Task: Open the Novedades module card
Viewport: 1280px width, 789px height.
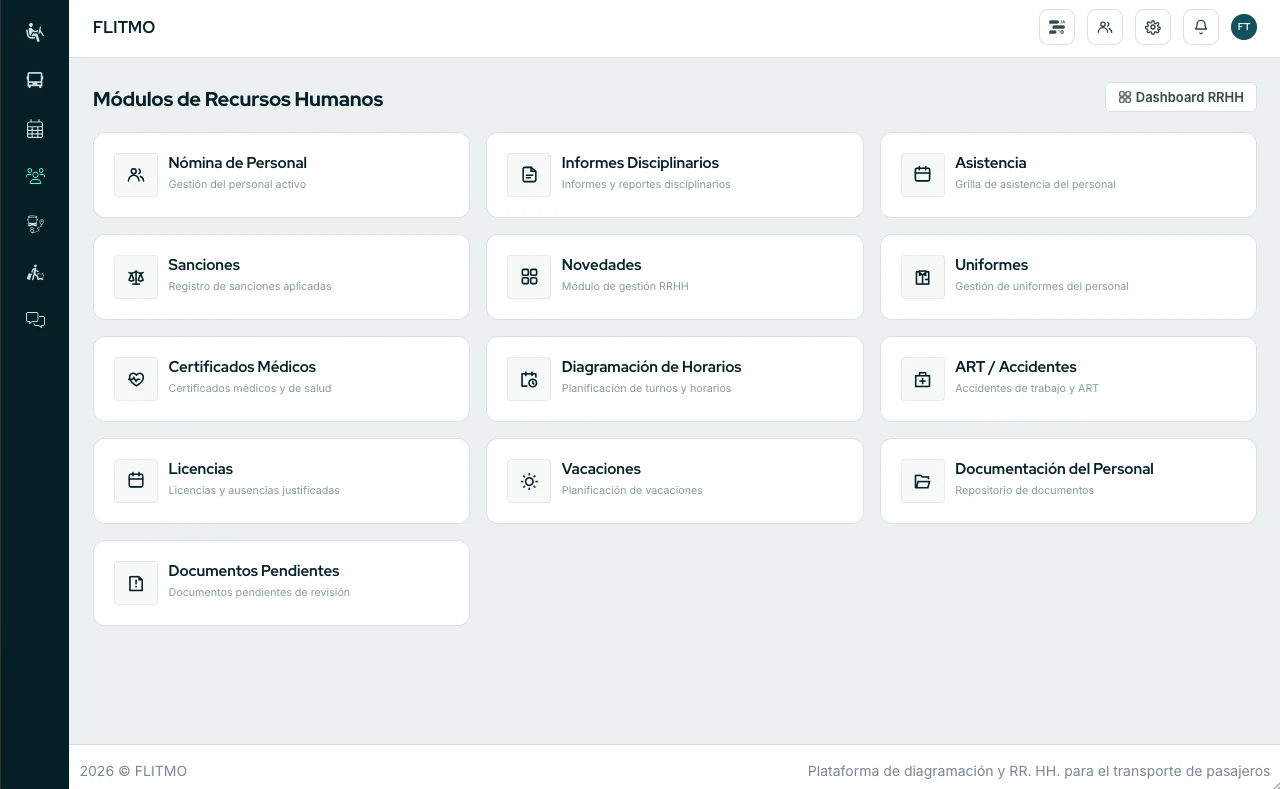Action: pos(674,277)
